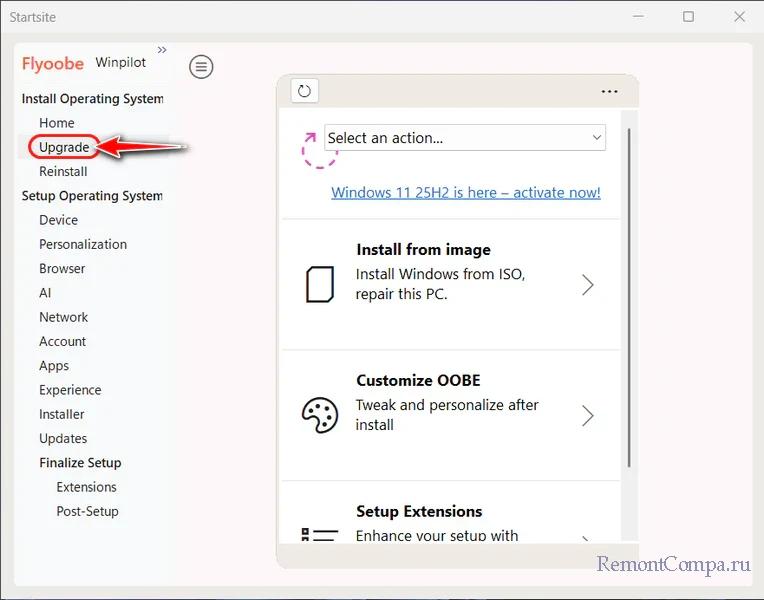Click the Customize OOBE palette icon
This screenshot has width=764, height=600.
(319, 415)
